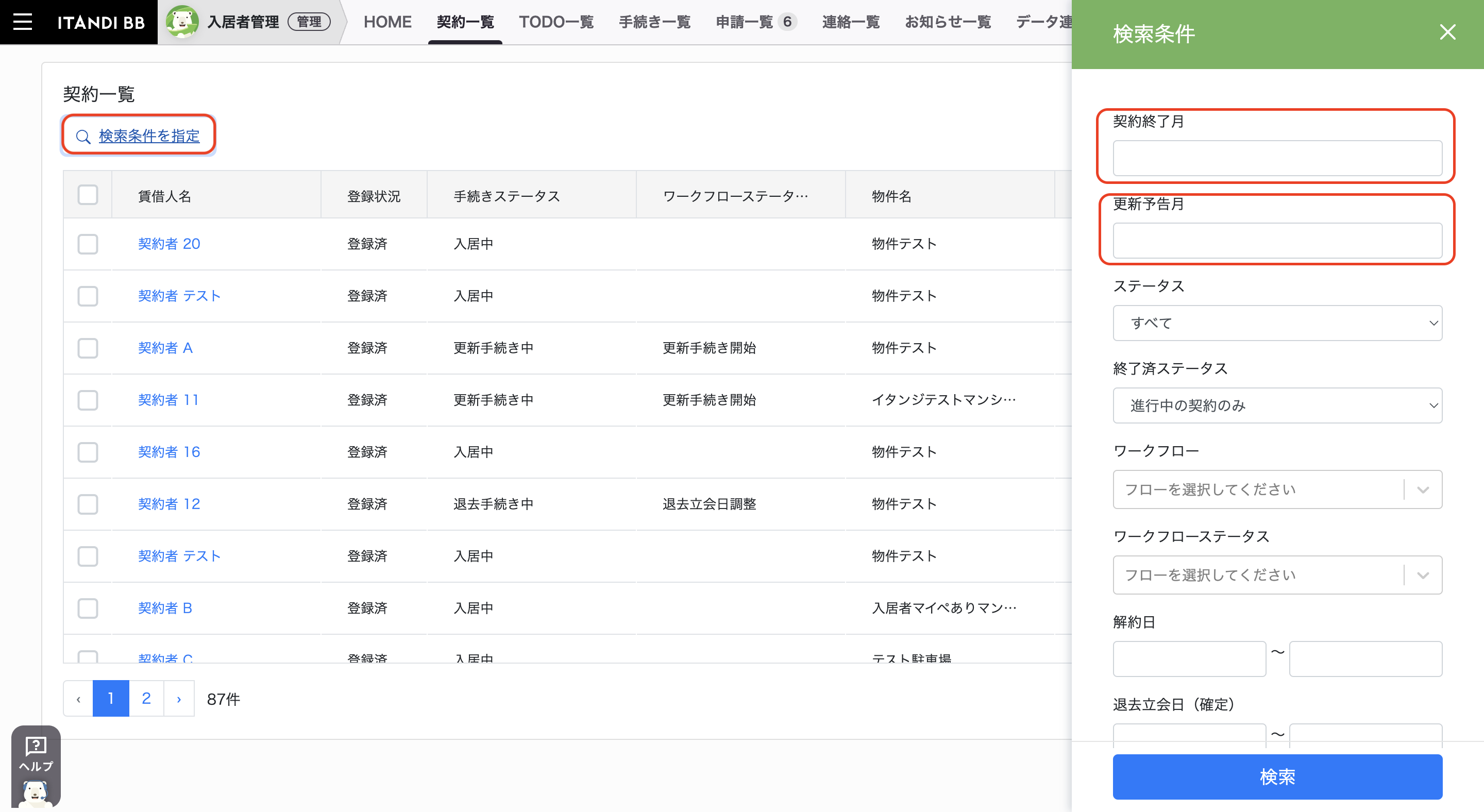This screenshot has width=1484, height=812.
Task: Open the 契約者 16 contract link
Action: click(169, 452)
